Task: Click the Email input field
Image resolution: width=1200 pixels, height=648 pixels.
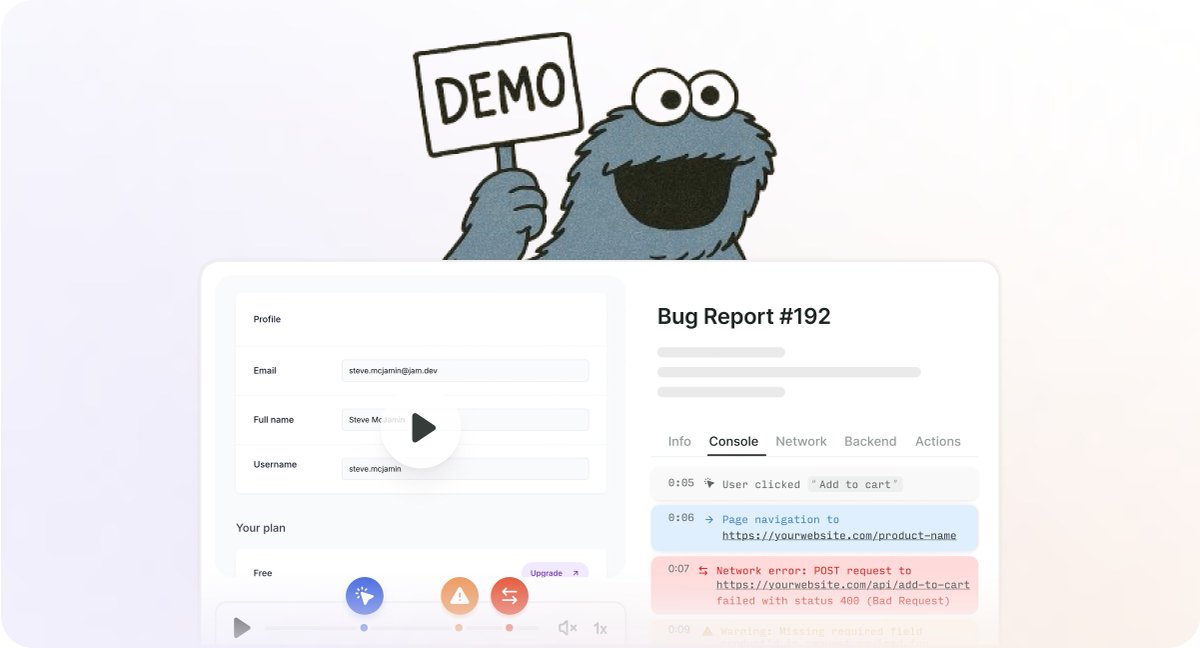Action: tap(465, 370)
